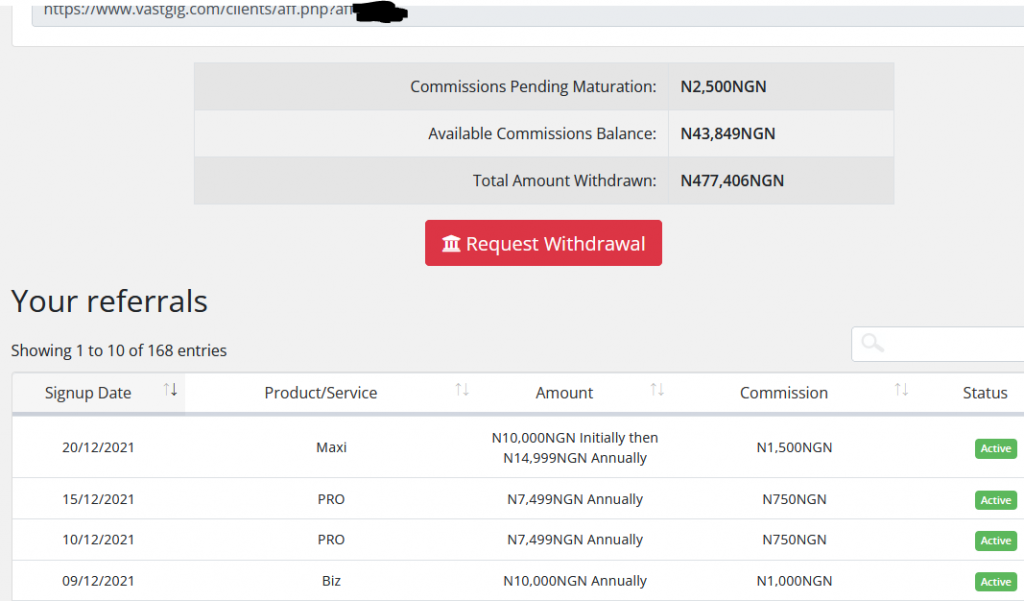The width and height of the screenshot is (1024, 601).
Task: Click the magnifier icon in search box
Action: click(872, 343)
